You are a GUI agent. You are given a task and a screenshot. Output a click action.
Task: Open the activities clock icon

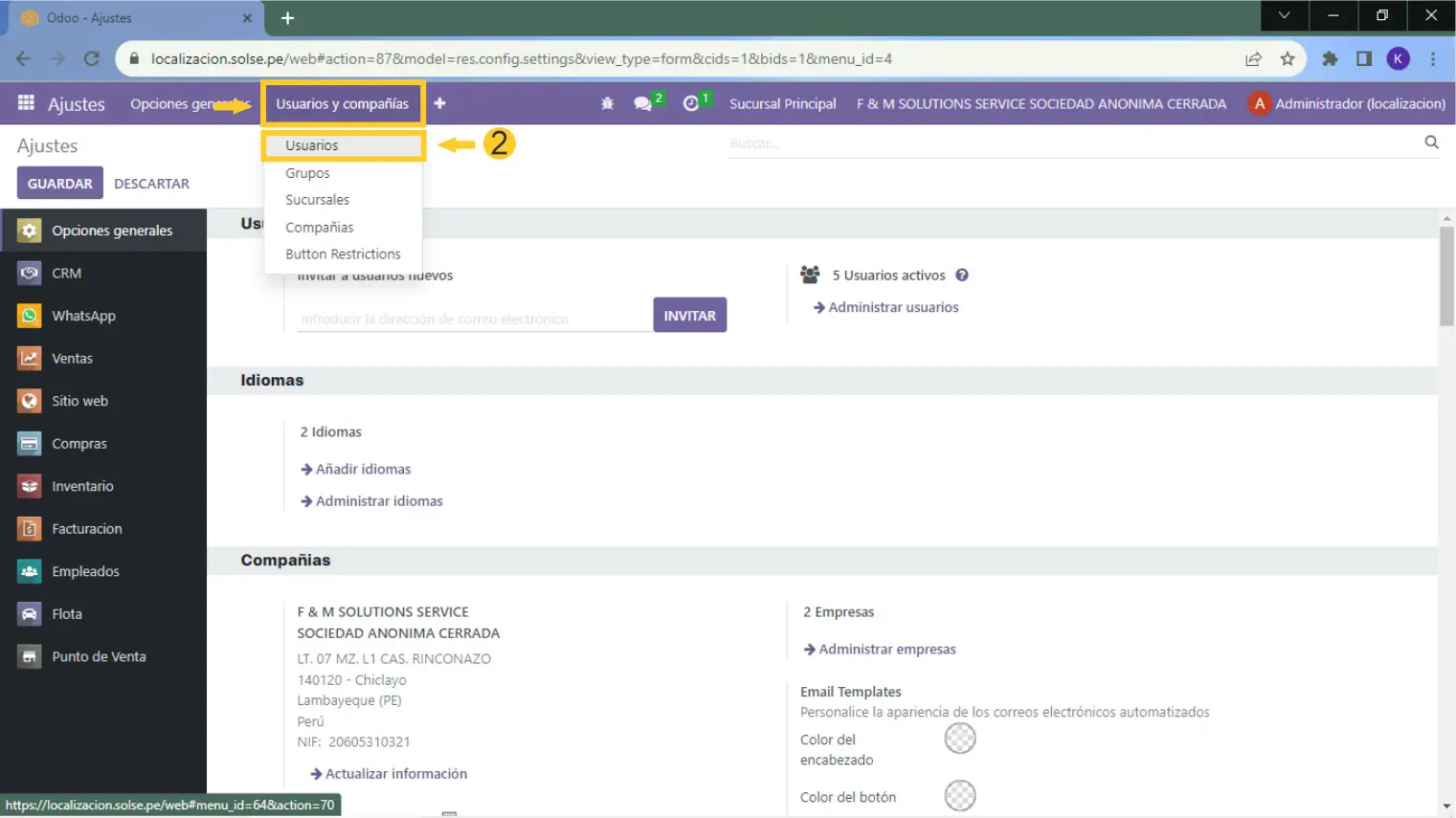[x=691, y=103]
